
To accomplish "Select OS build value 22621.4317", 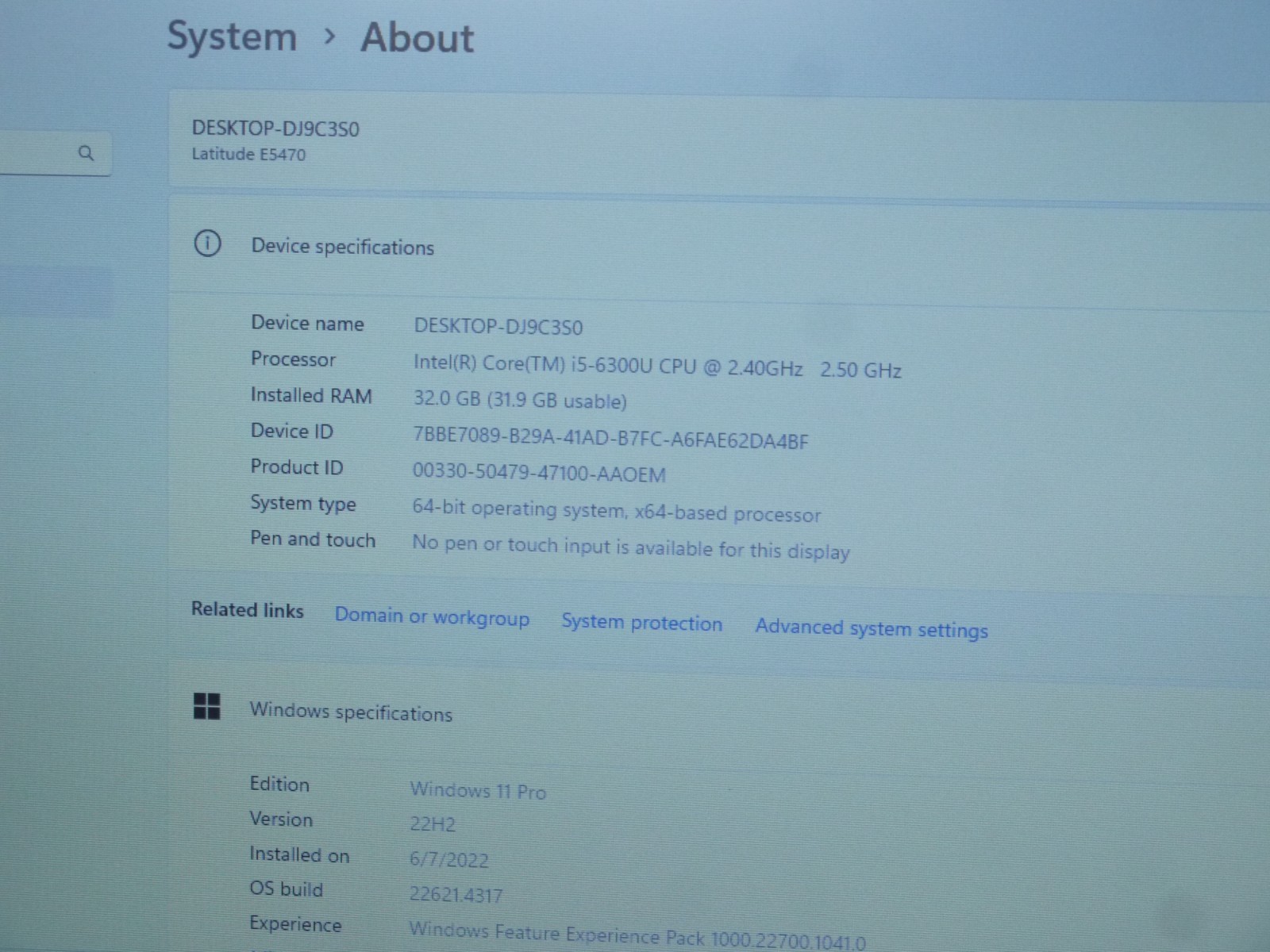I will point(456,895).
